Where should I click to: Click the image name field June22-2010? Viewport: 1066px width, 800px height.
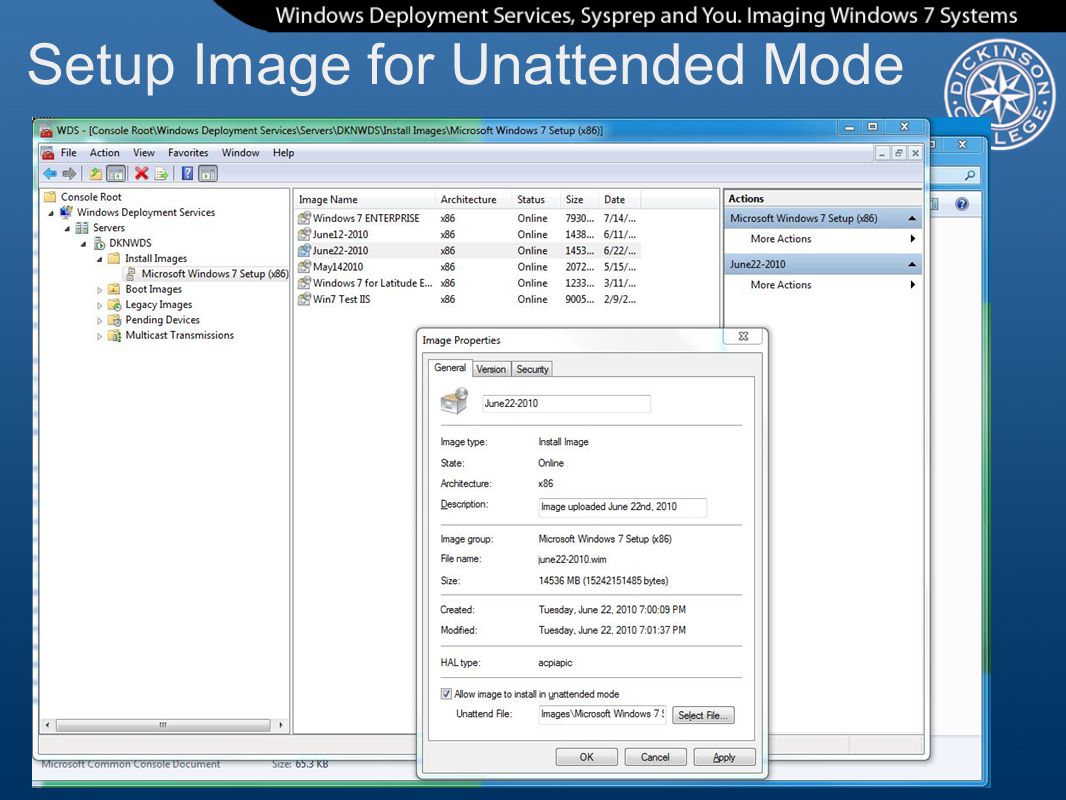pos(566,404)
